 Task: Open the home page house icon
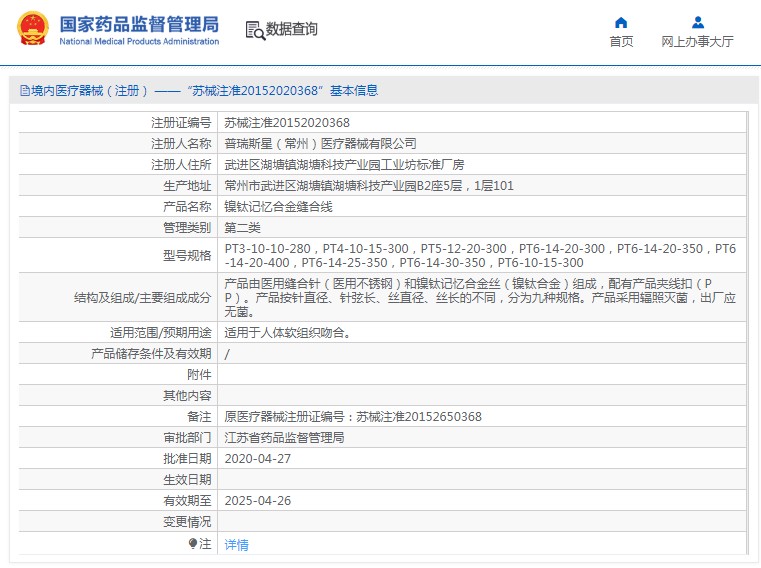coord(621,22)
